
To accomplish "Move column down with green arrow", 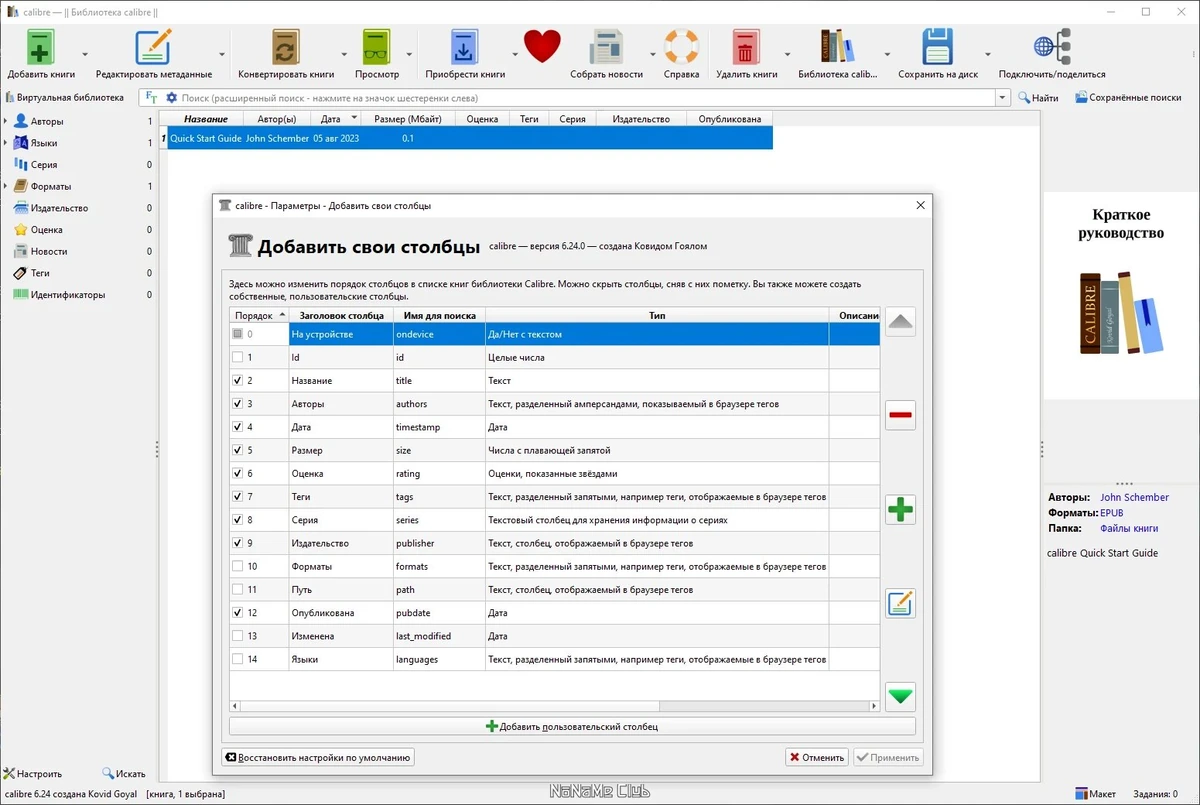I will pyautogui.click(x=900, y=696).
